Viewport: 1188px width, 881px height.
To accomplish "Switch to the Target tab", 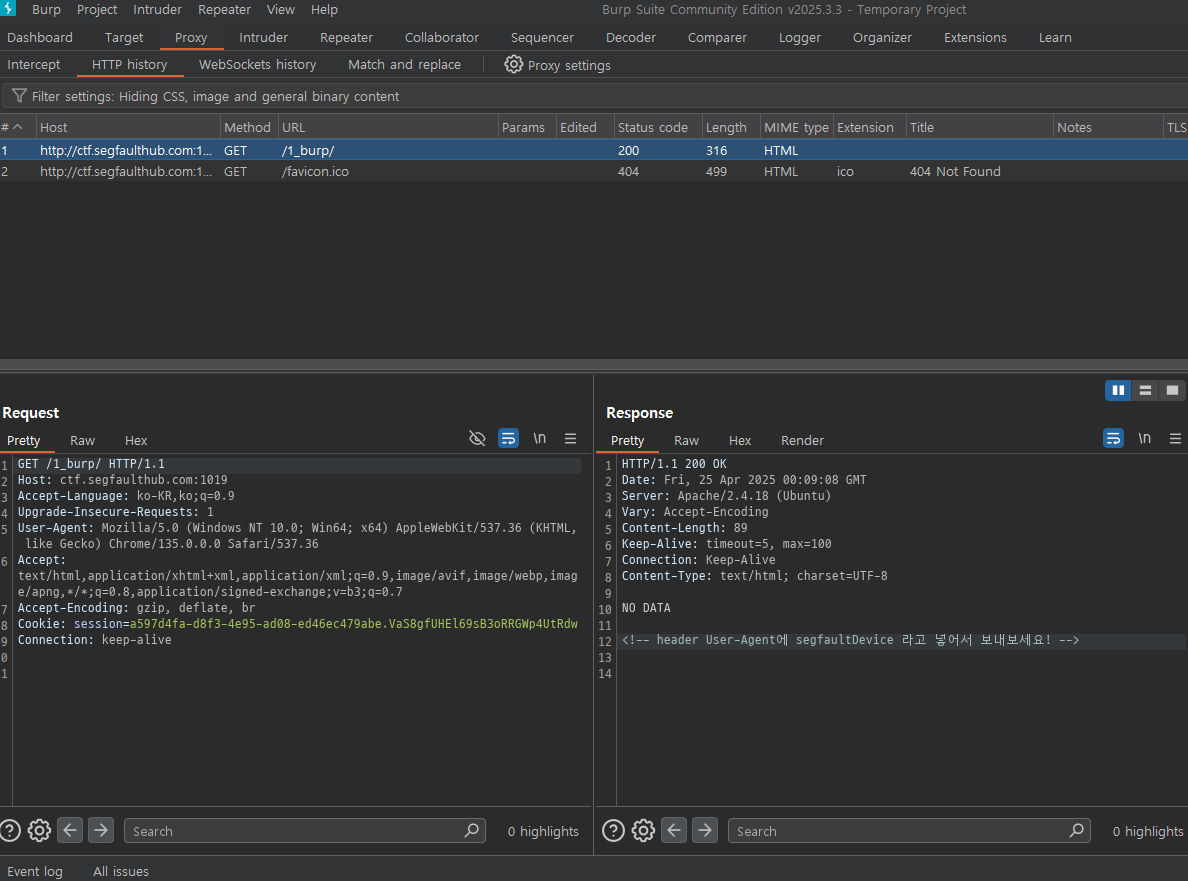I will [123, 37].
